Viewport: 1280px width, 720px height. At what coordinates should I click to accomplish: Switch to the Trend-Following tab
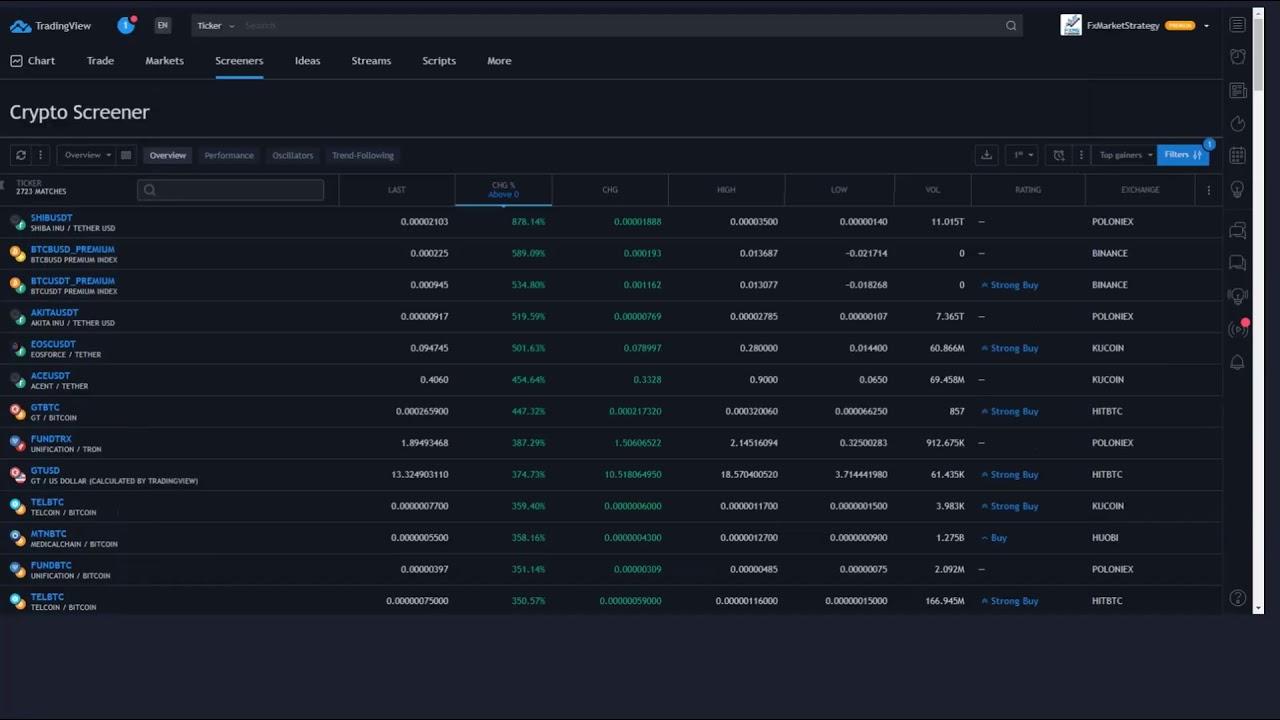[363, 155]
